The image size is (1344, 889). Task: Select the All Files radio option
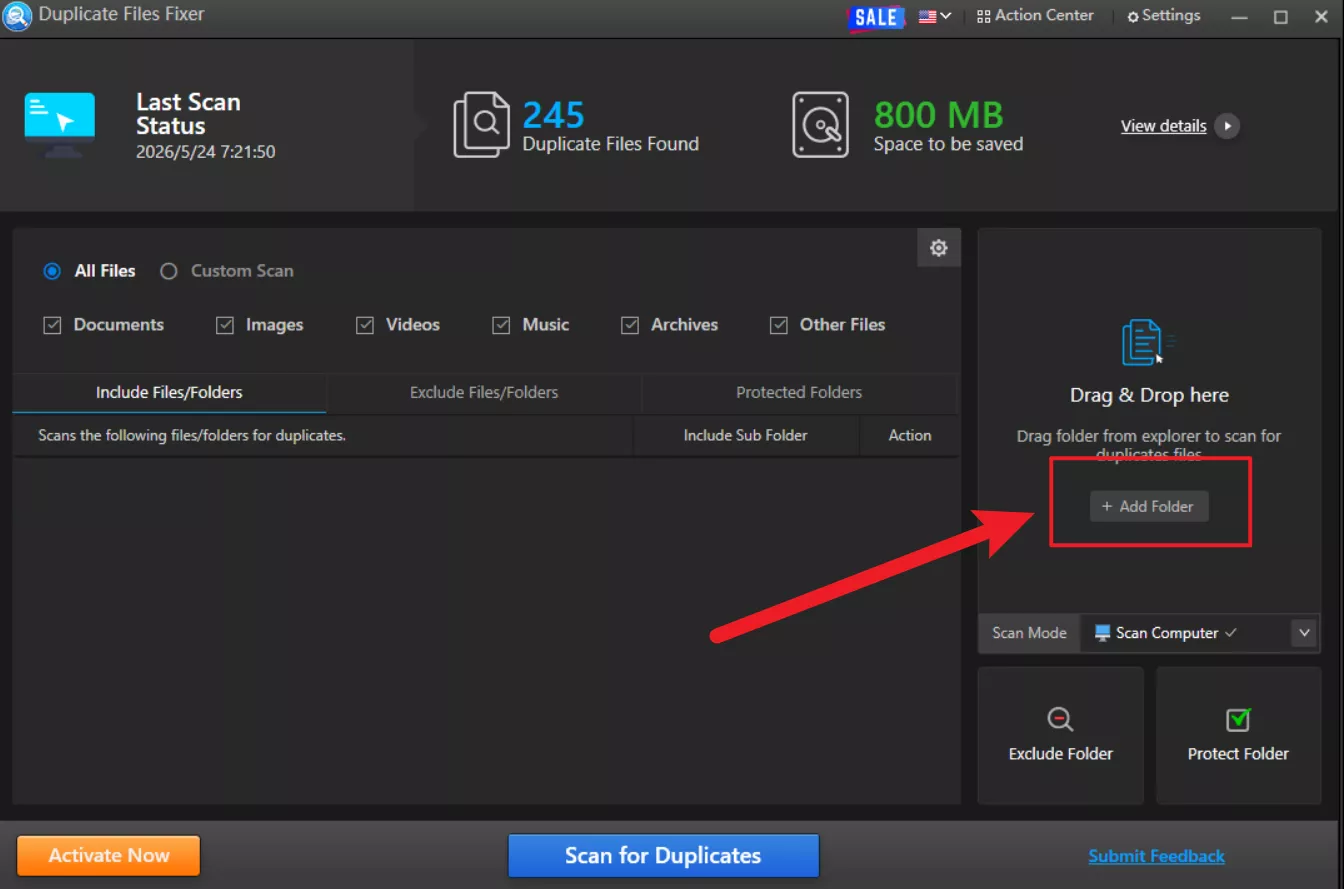point(52,271)
